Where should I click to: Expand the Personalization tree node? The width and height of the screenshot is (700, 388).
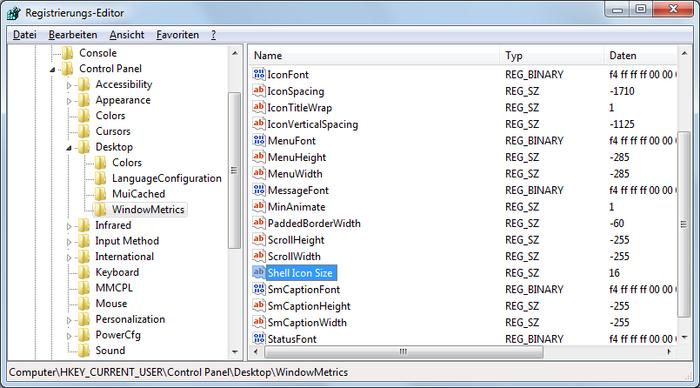pyautogui.click(x=69, y=320)
